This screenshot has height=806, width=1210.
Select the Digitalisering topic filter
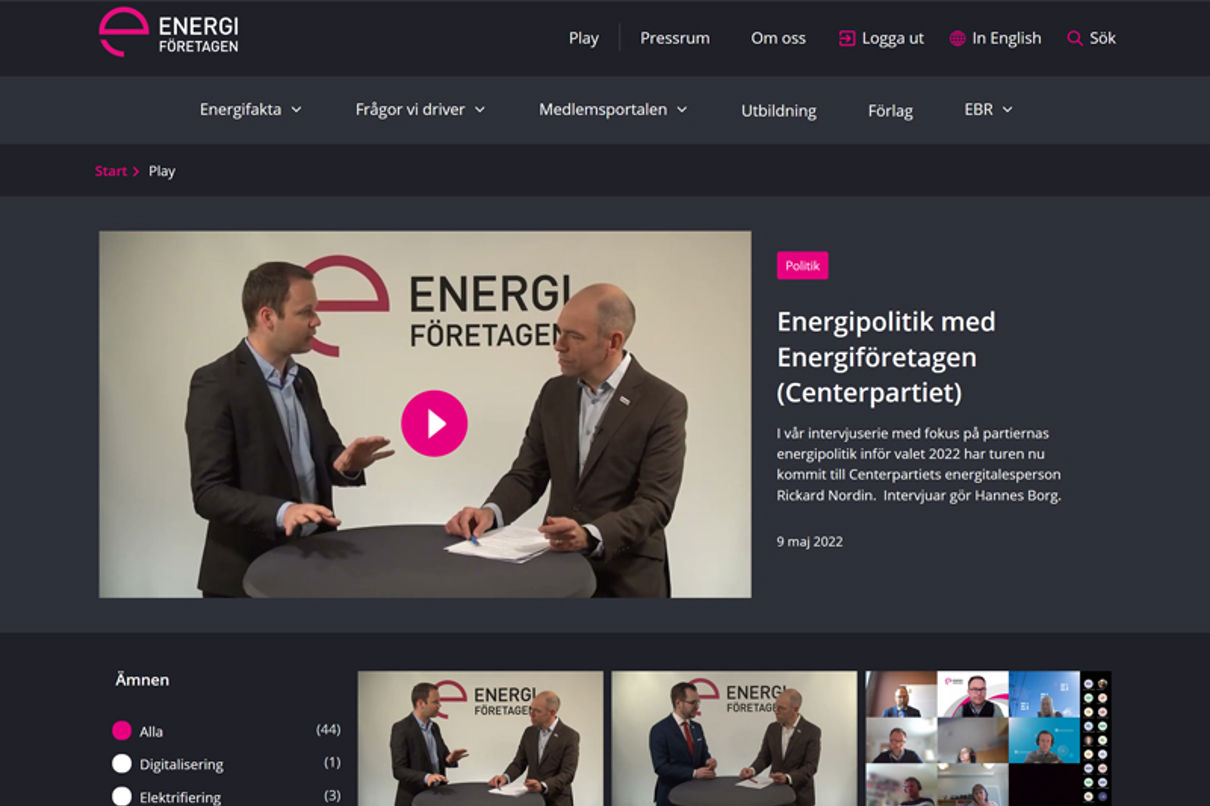tap(122, 764)
